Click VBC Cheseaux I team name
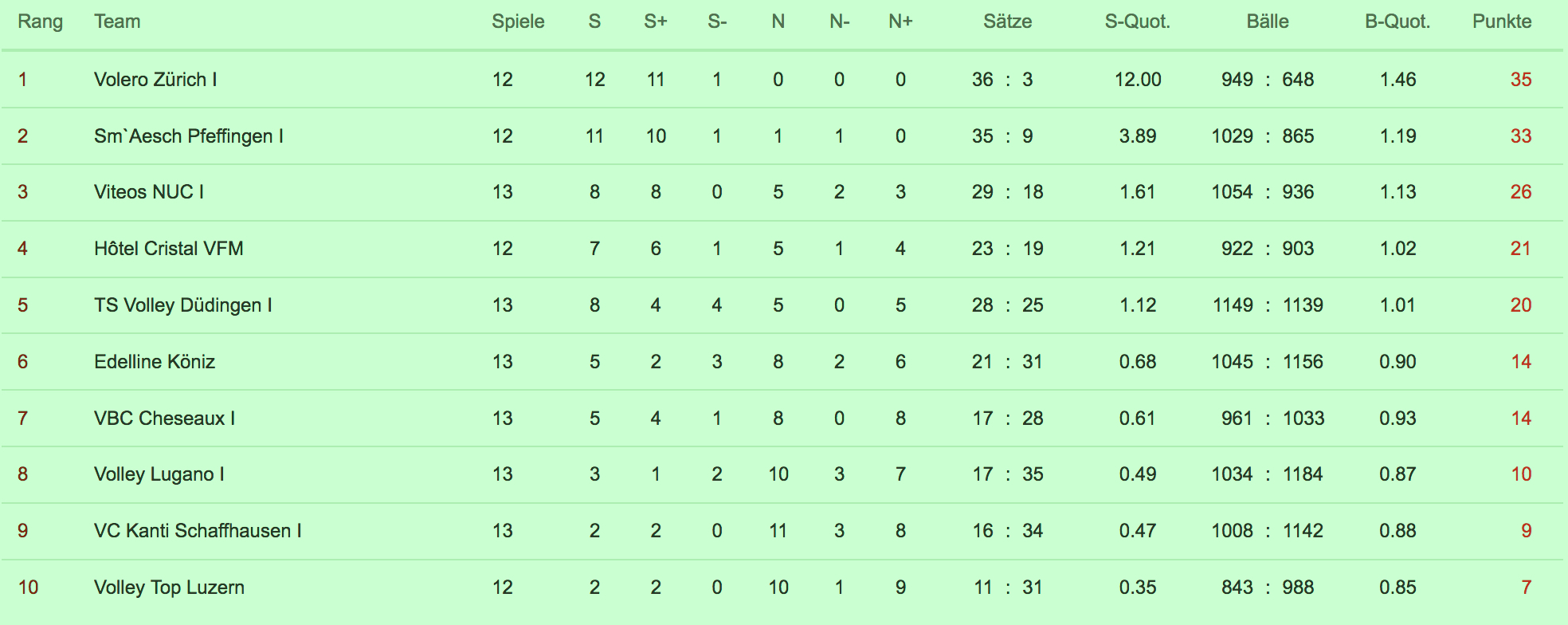This screenshot has height=625, width=1568. (x=164, y=419)
